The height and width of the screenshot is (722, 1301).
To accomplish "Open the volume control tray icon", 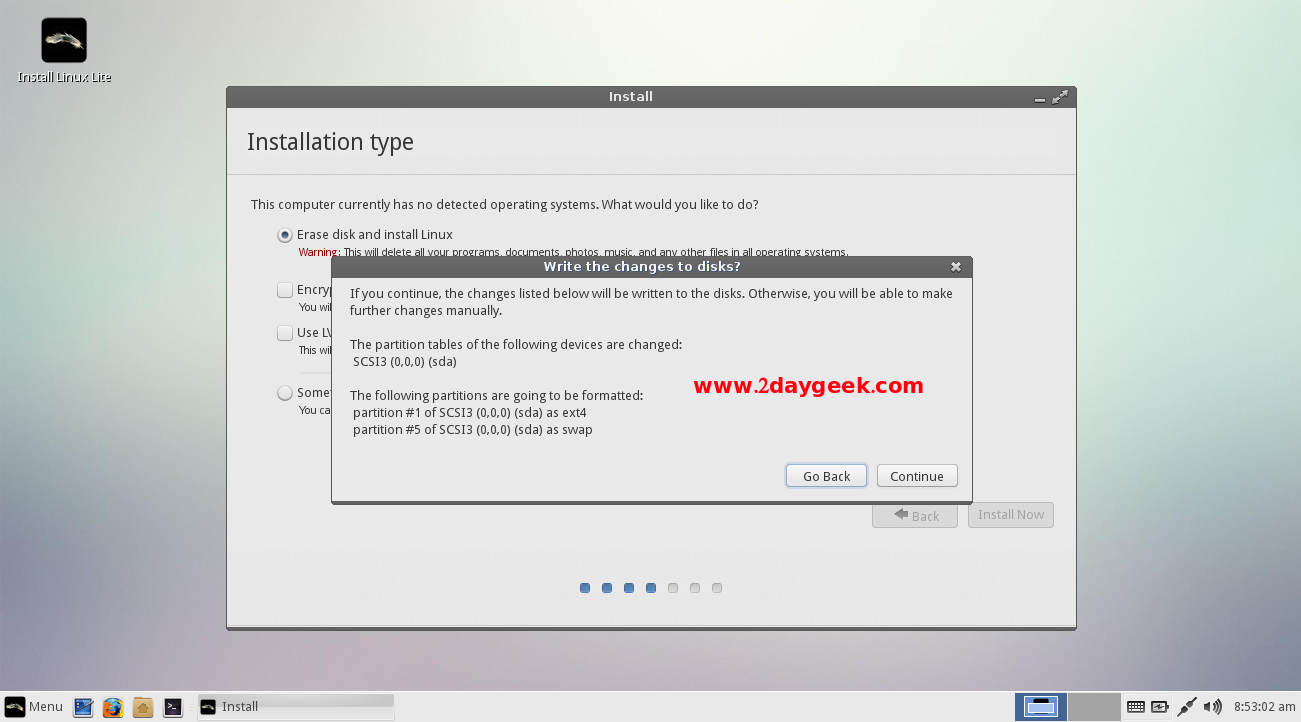I will tap(1213, 707).
